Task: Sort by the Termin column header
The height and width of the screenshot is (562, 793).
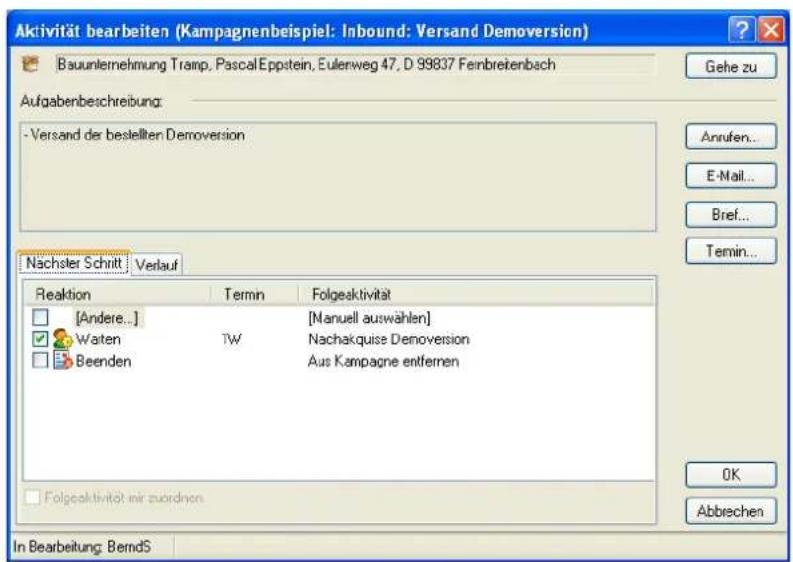Action: (x=254, y=294)
